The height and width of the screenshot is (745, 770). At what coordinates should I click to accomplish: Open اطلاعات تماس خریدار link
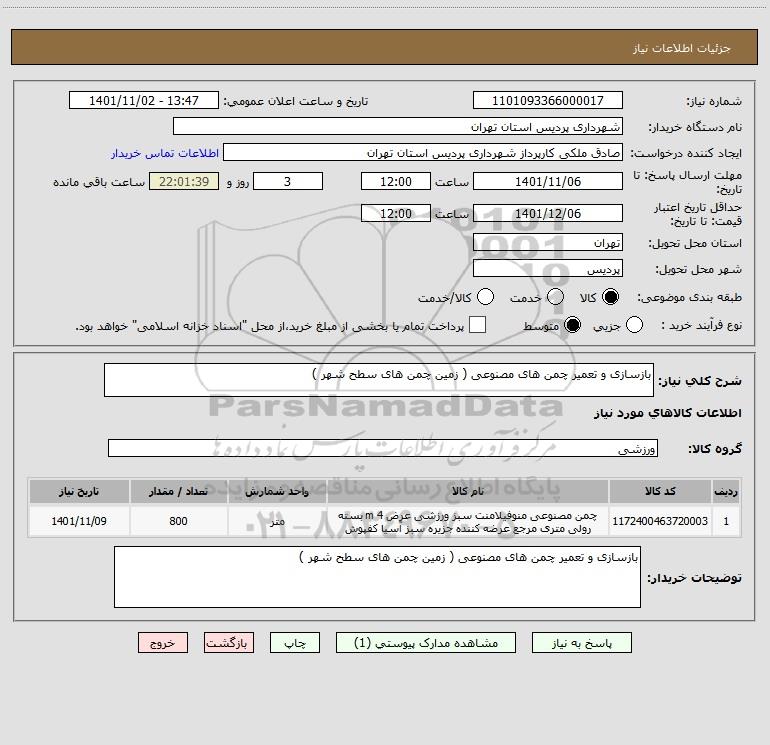165,153
